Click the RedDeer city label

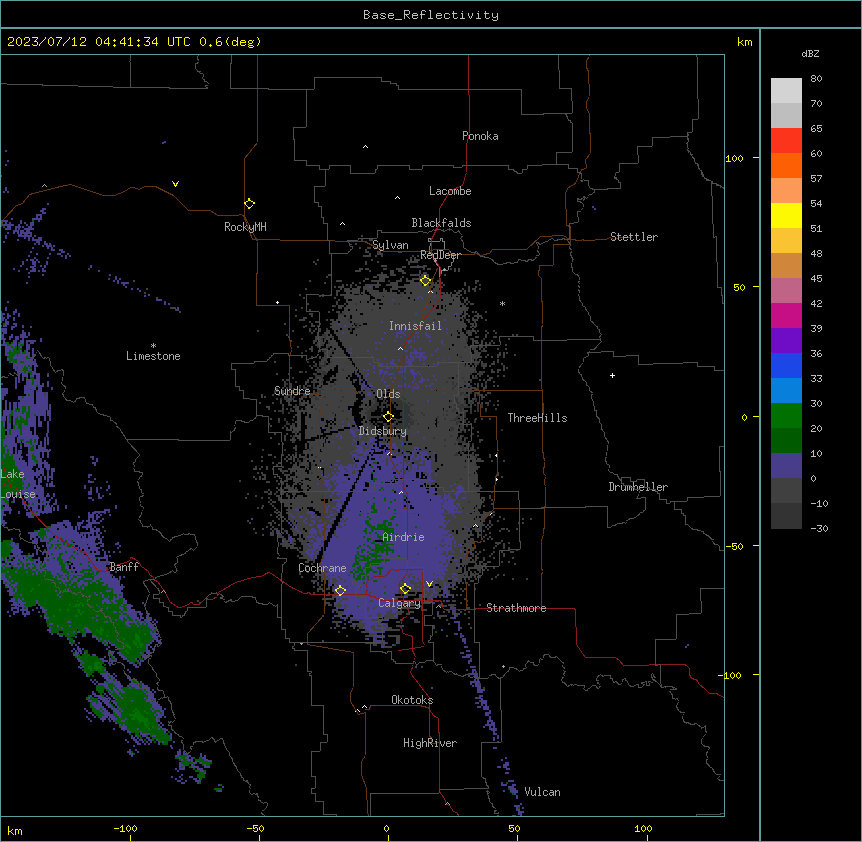[440, 255]
